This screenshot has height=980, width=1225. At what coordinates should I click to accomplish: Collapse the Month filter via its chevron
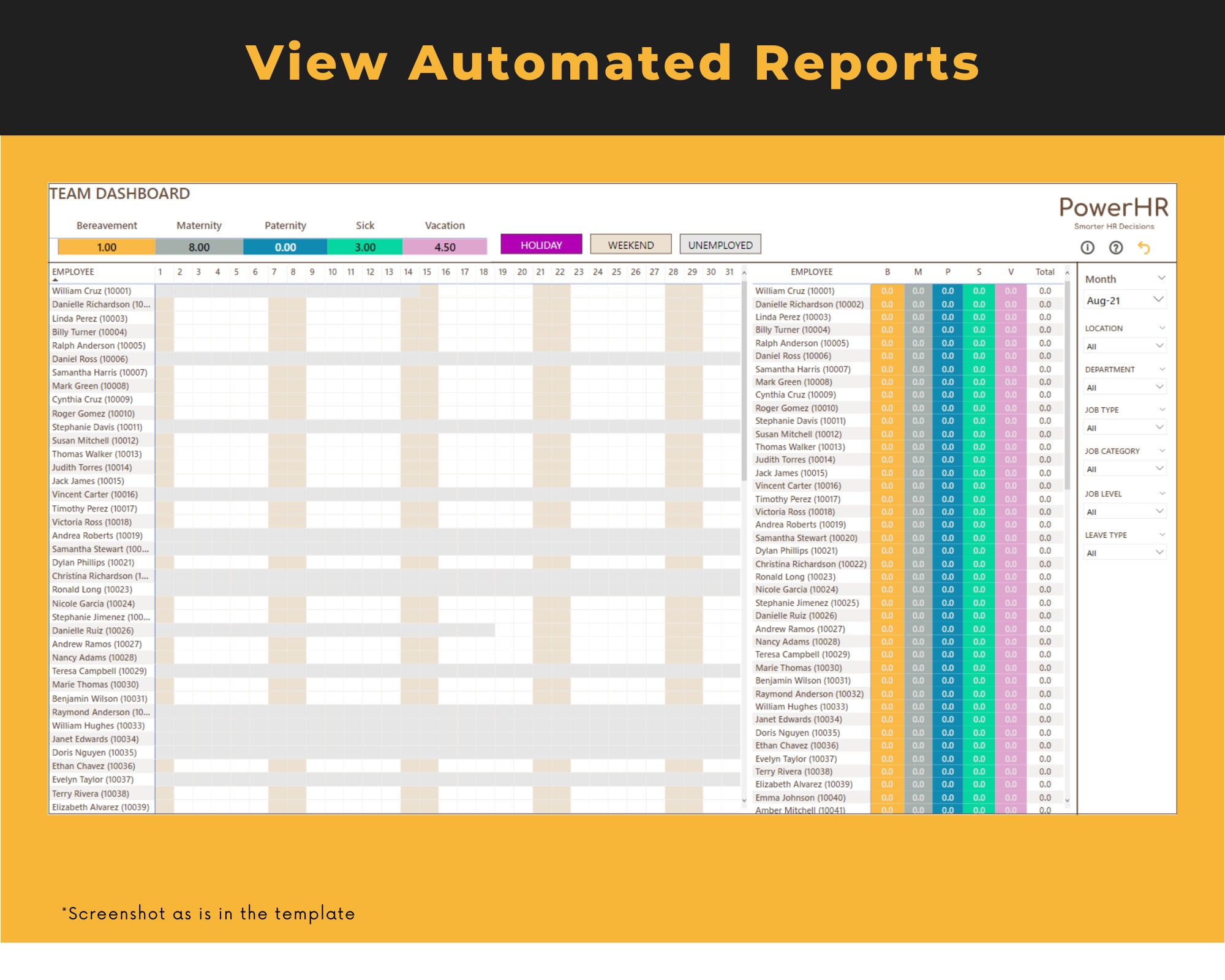click(1161, 279)
